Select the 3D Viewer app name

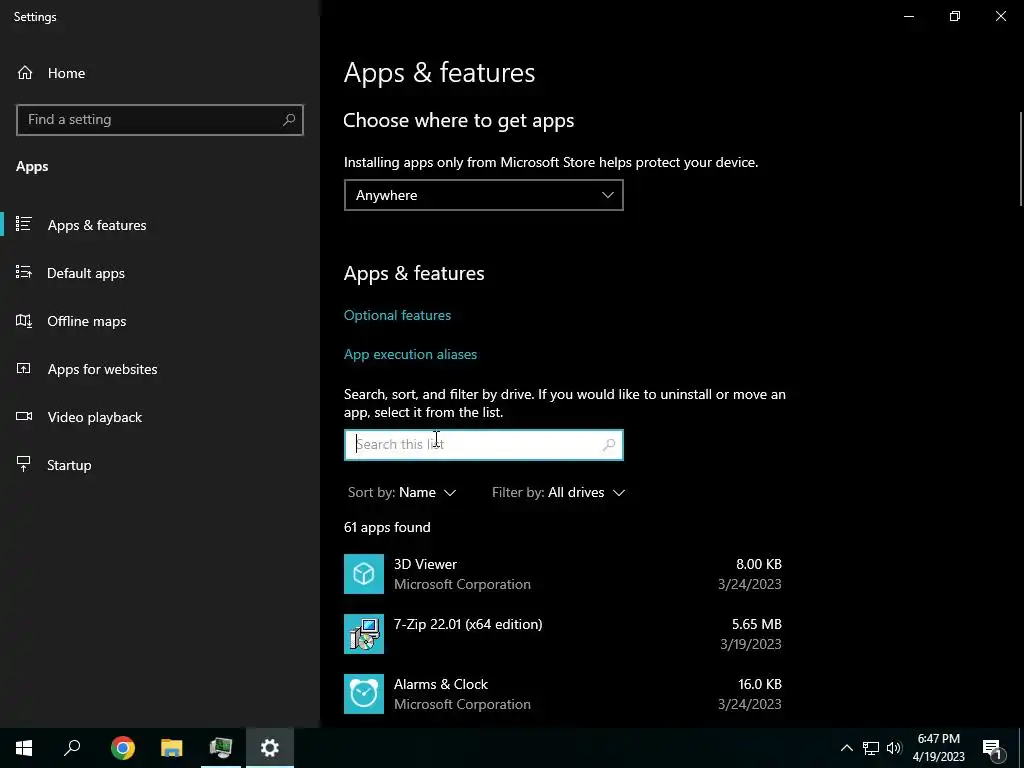(x=425, y=564)
